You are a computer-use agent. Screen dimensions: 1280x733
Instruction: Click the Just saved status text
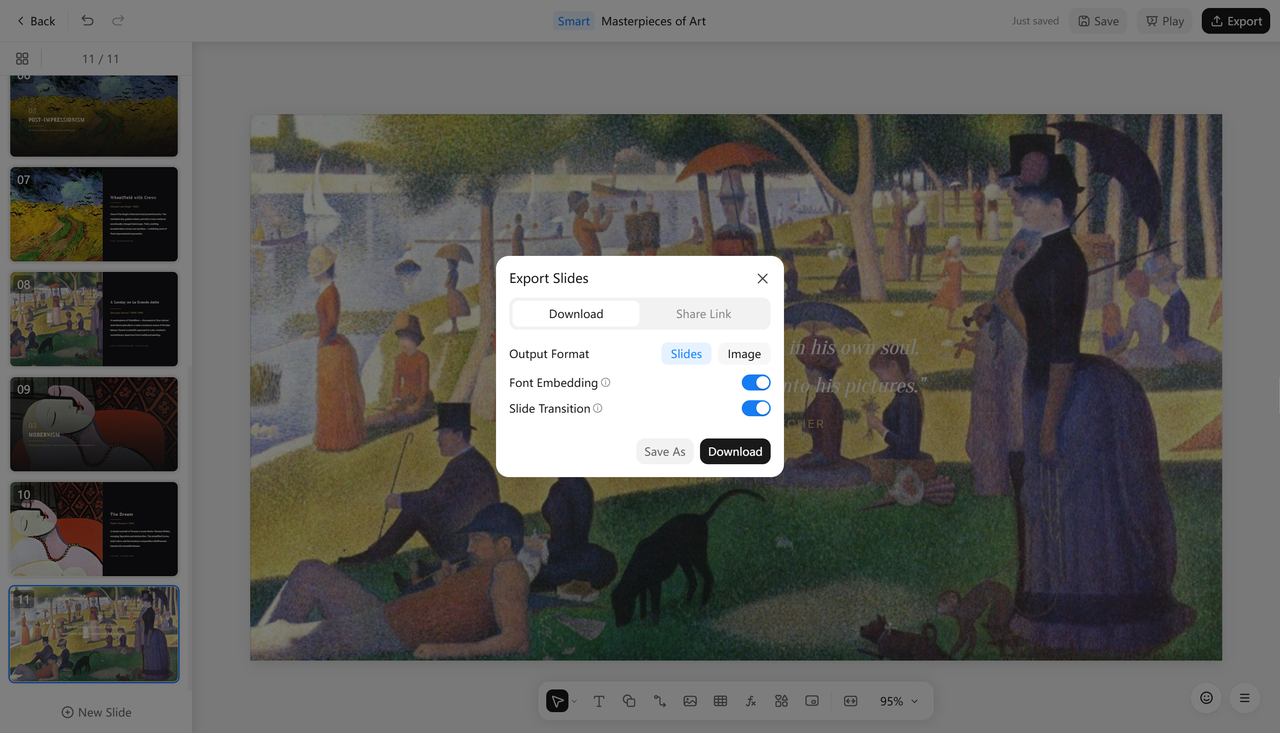point(1035,21)
